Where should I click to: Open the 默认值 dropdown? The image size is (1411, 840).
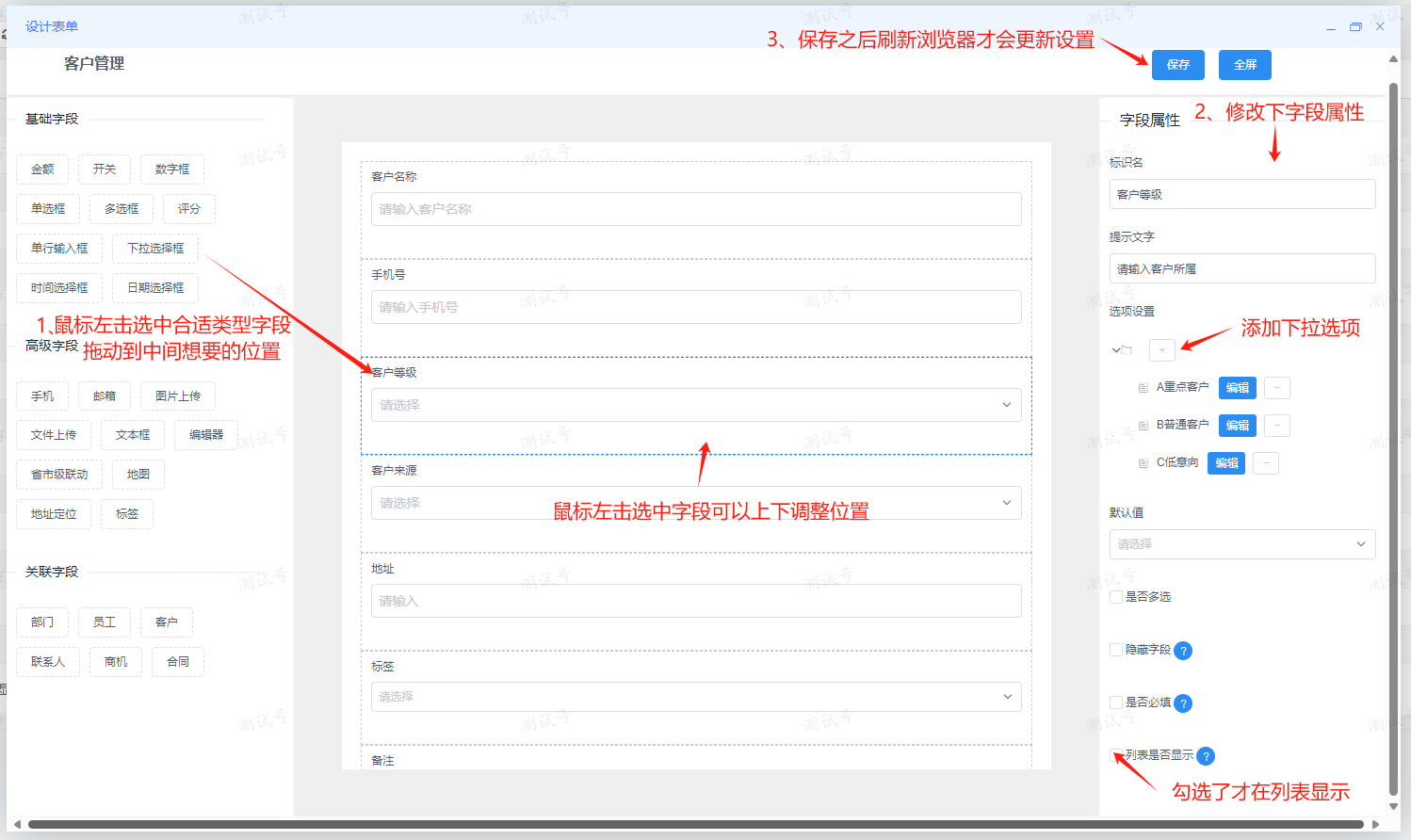(1241, 544)
